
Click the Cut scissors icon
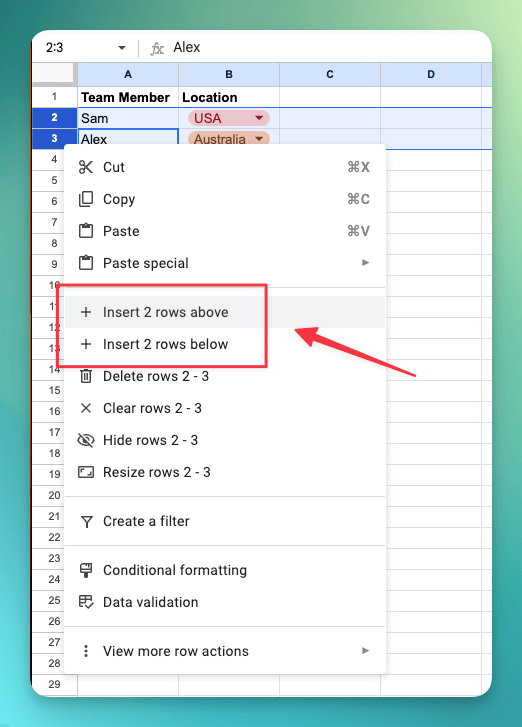click(86, 167)
